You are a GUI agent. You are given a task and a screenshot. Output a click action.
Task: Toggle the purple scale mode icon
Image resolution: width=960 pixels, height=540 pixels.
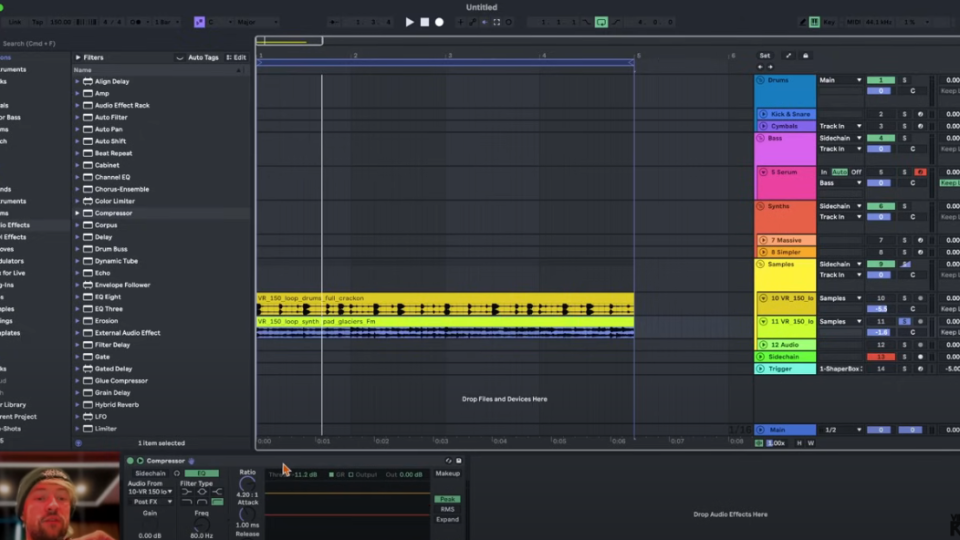click(199, 22)
